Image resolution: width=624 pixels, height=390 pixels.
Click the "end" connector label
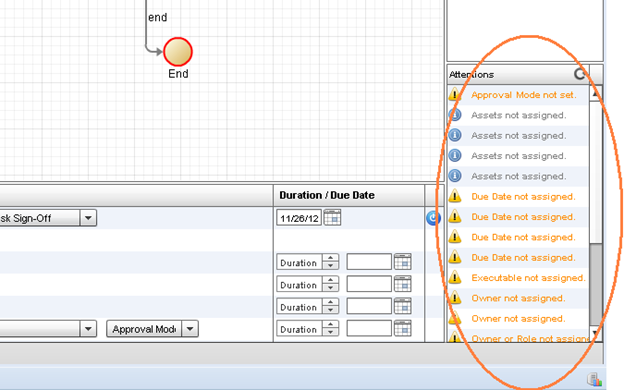tap(158, 18)
